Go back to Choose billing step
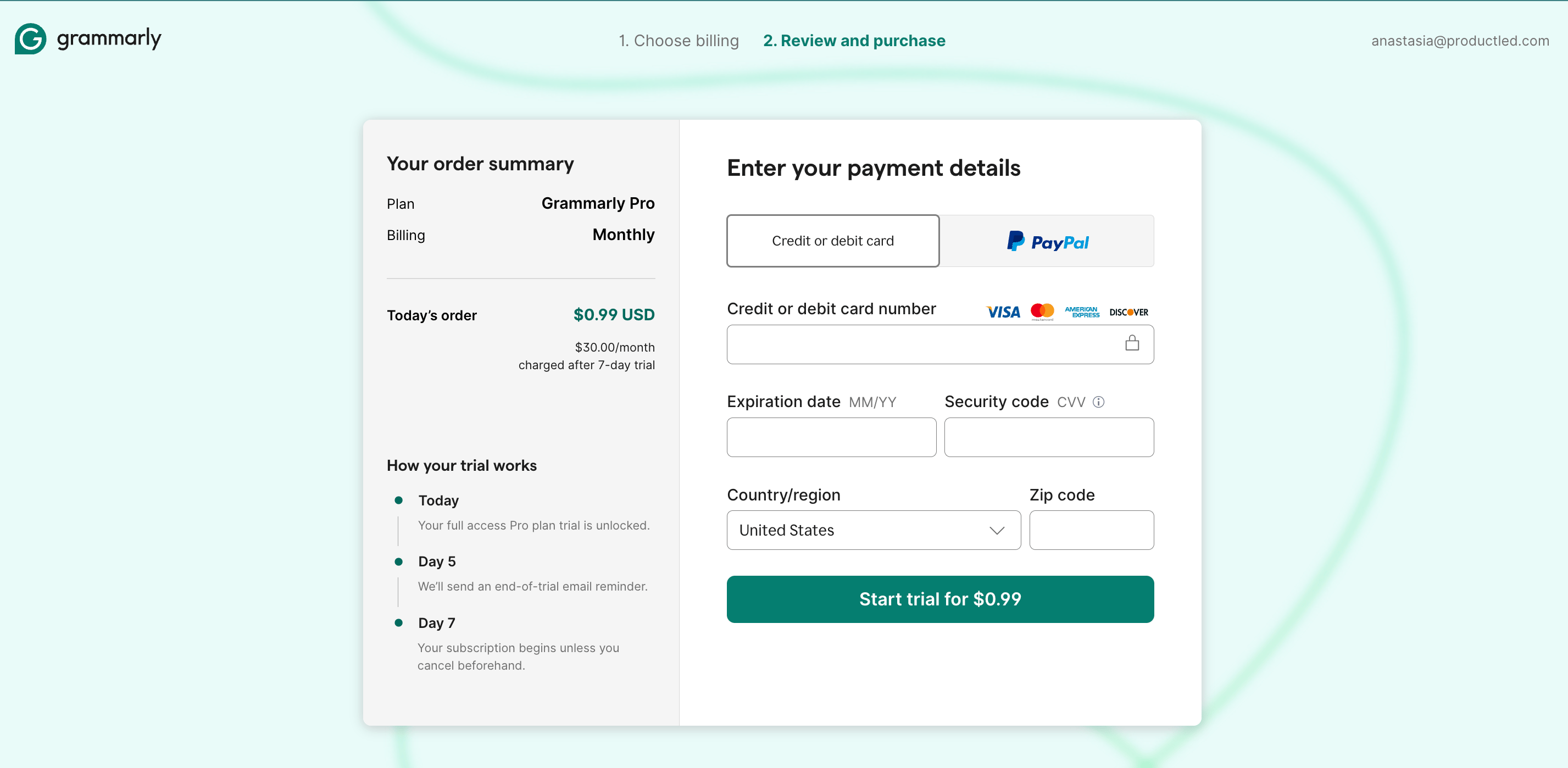Viewport: 1568px width, 768px height. (x=679, y=41)
